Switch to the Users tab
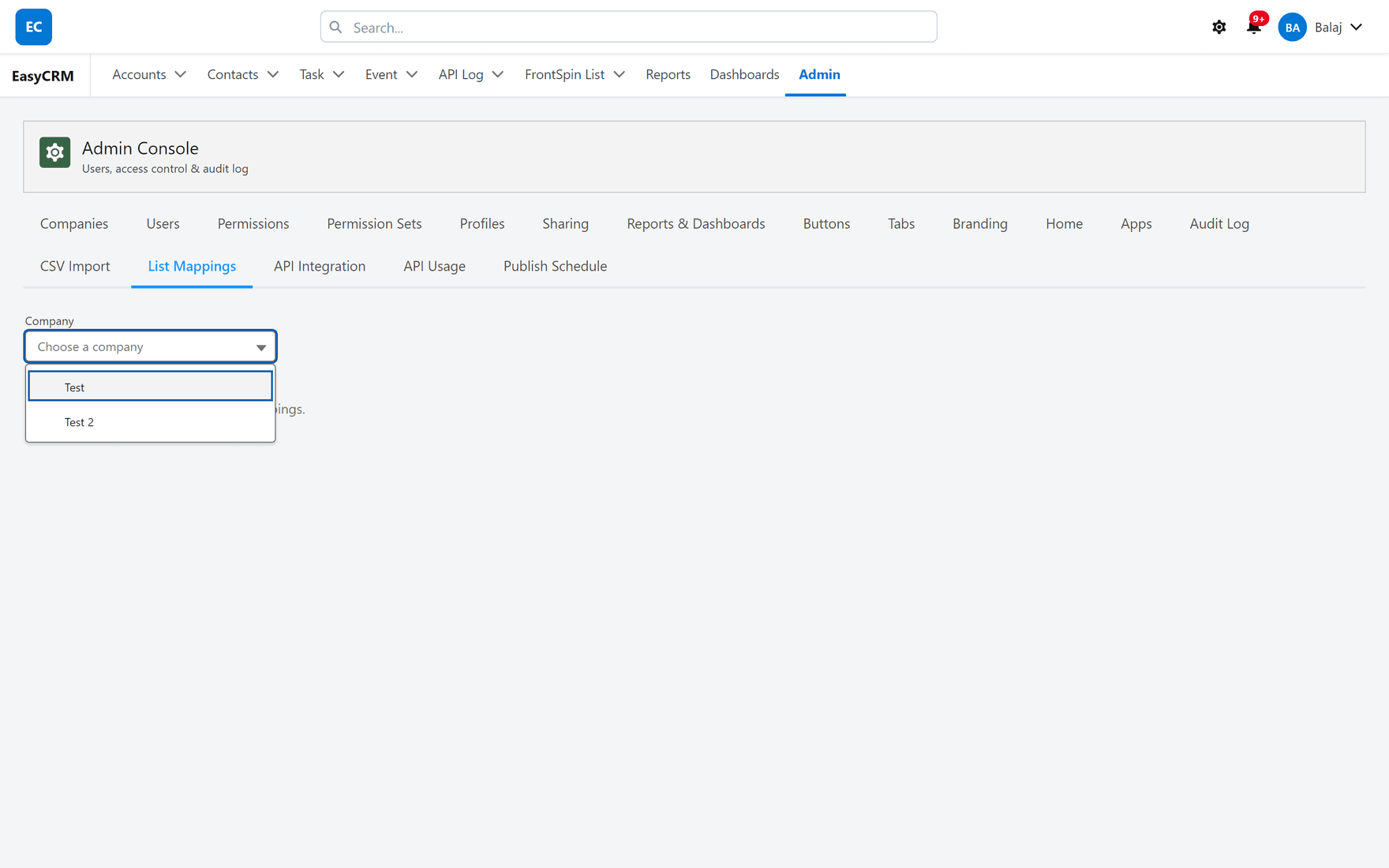Screen dimensions: 1389x868 163,223
